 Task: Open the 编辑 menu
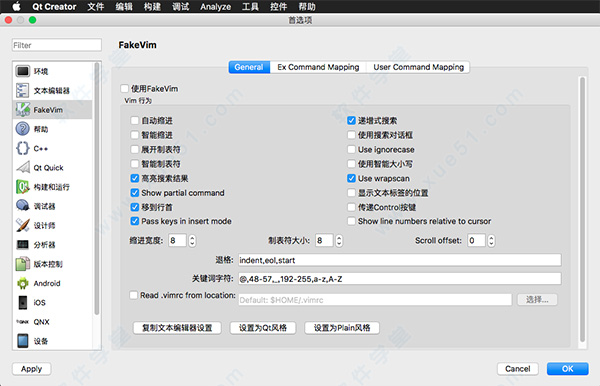pyautogui.click(x=124, y=7)
